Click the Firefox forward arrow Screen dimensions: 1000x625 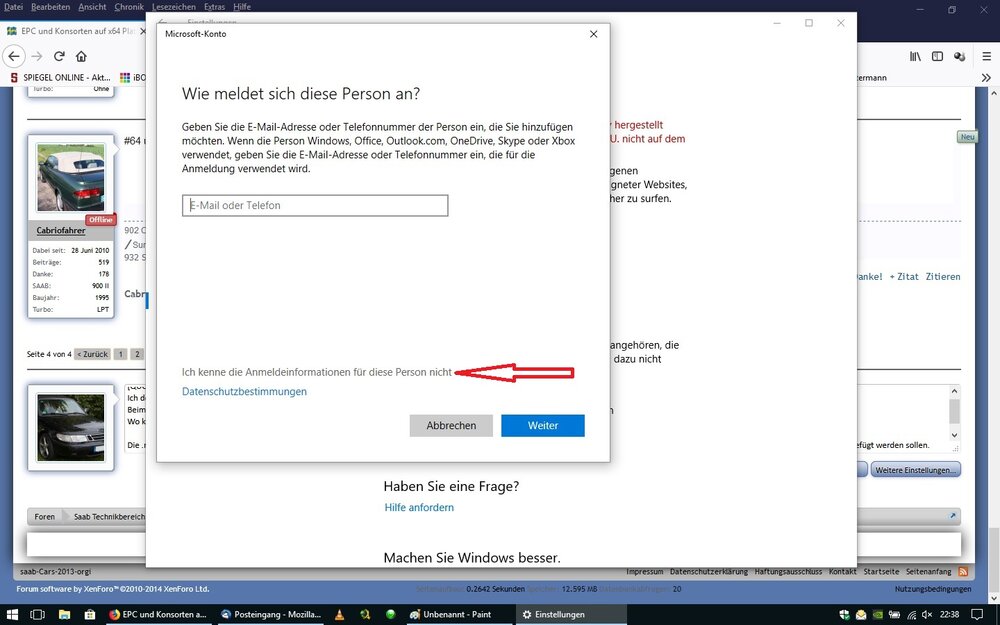click(x=37, y=56)
